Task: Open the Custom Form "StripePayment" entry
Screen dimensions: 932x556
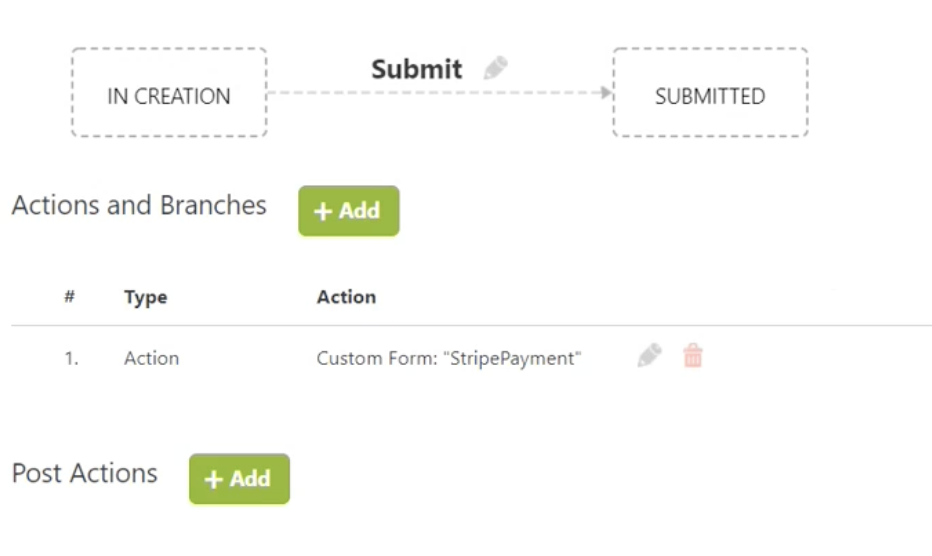Action: pos(449,358)
